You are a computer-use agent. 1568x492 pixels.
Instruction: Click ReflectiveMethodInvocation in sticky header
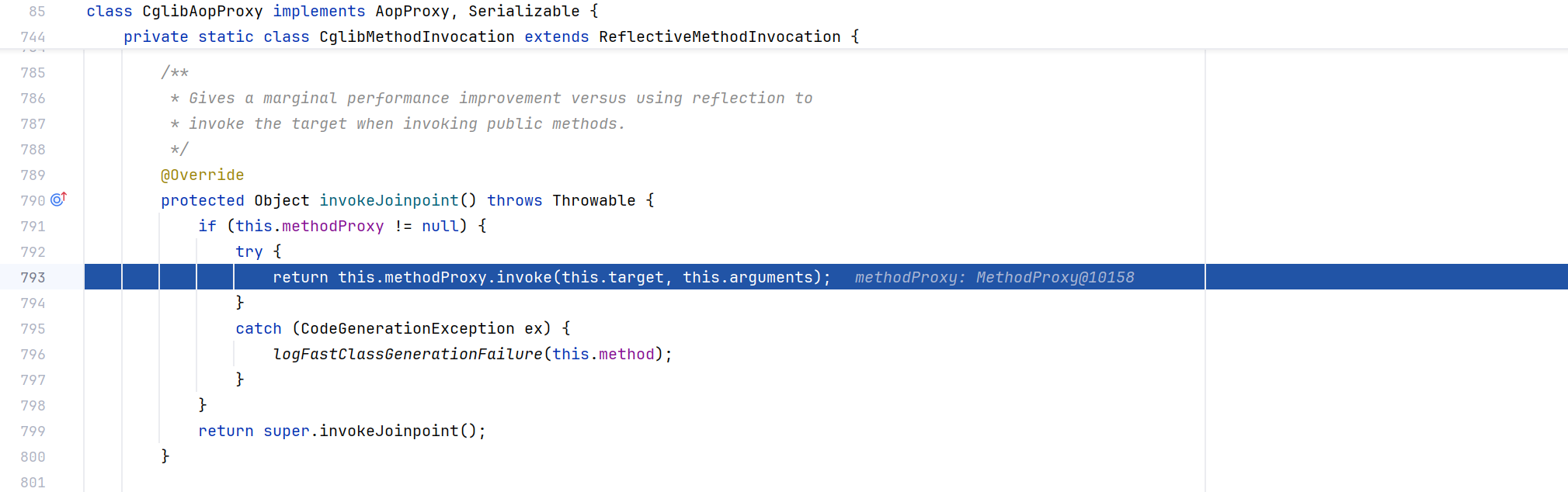(x=719, y=37)
